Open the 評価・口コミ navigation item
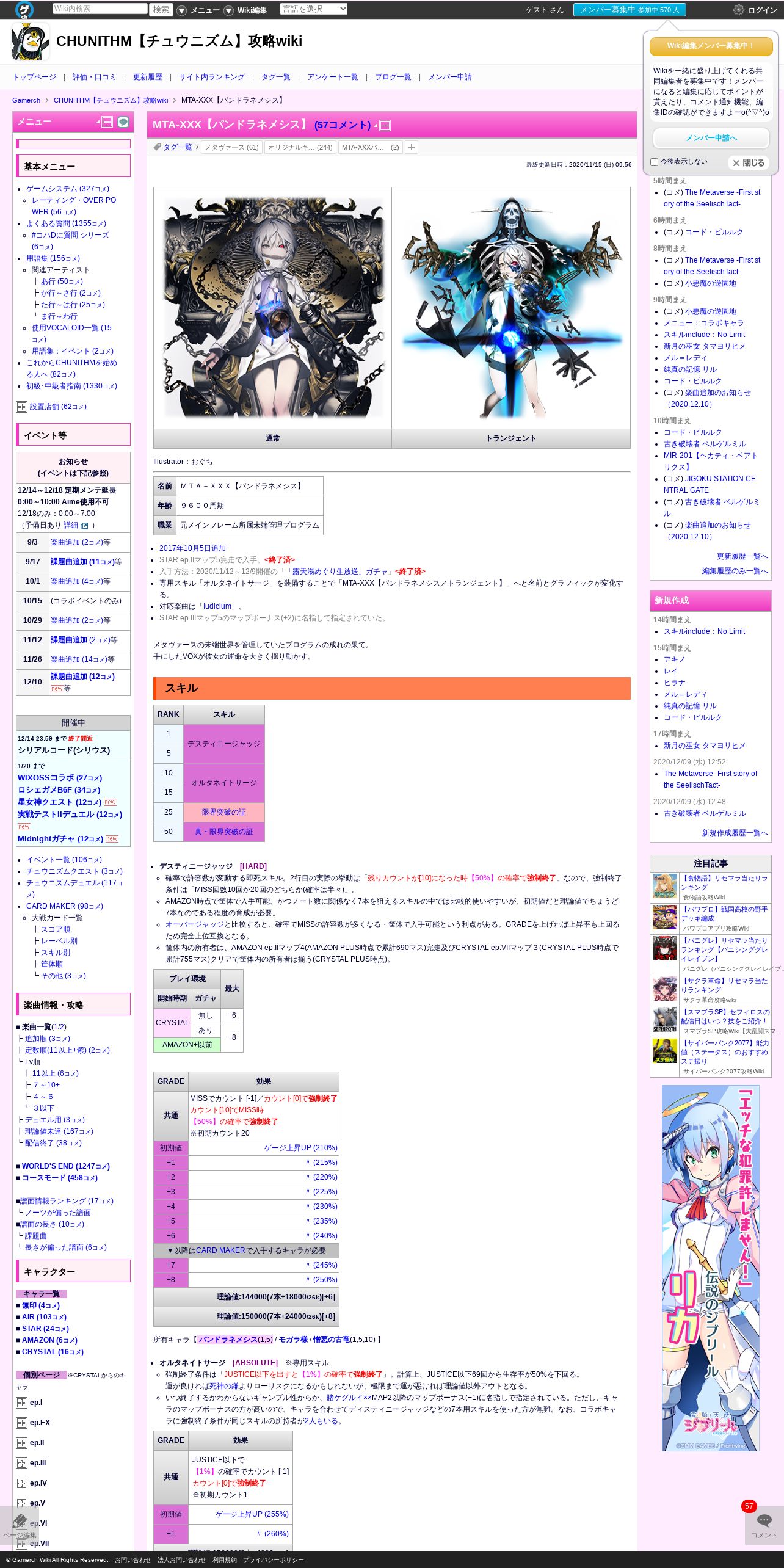Image resolution: width=784 pixels, height=1568 pixels. [x=94, y=77]
